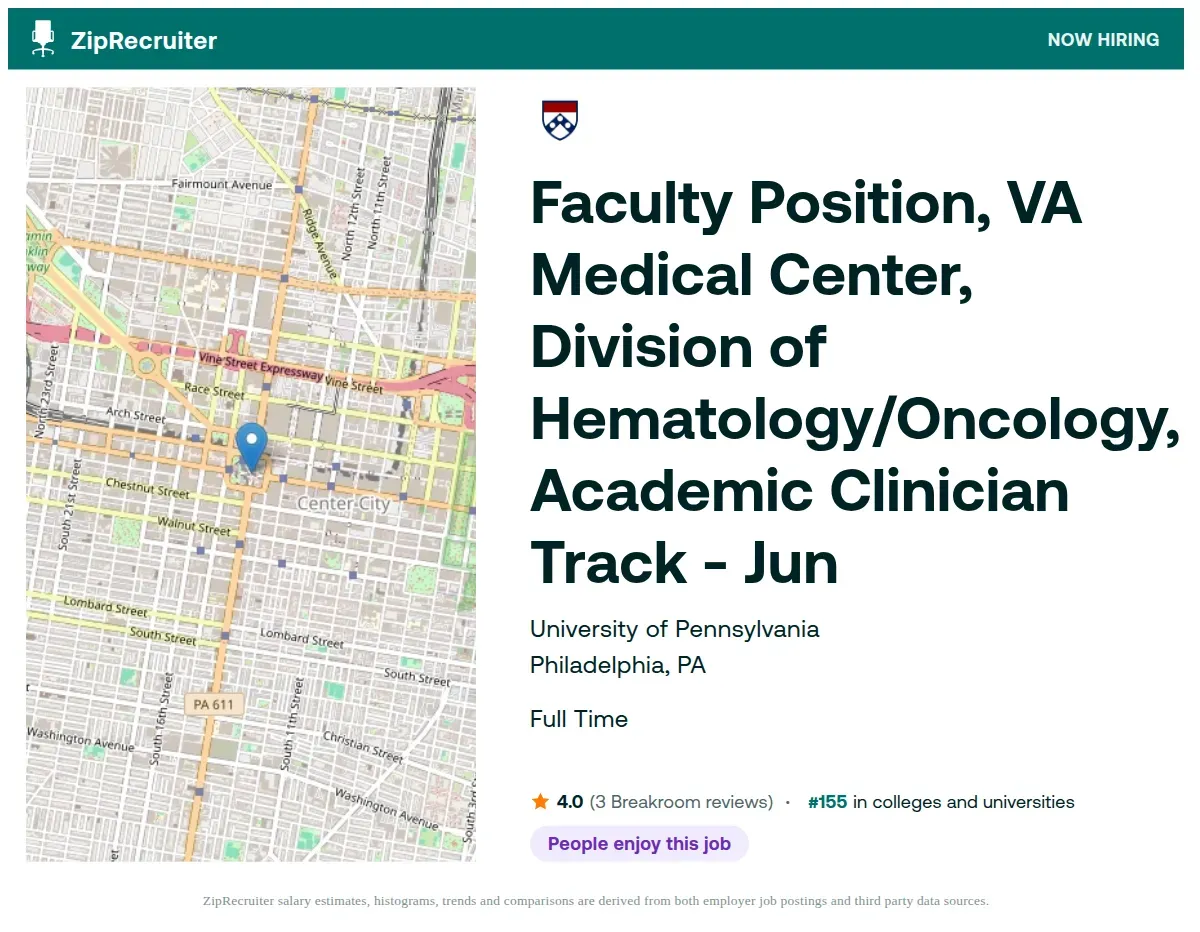Click the Fairmount Avenue map label
Image resolution: width=1200 pixels, height=932 pixels.
(222, 184)
